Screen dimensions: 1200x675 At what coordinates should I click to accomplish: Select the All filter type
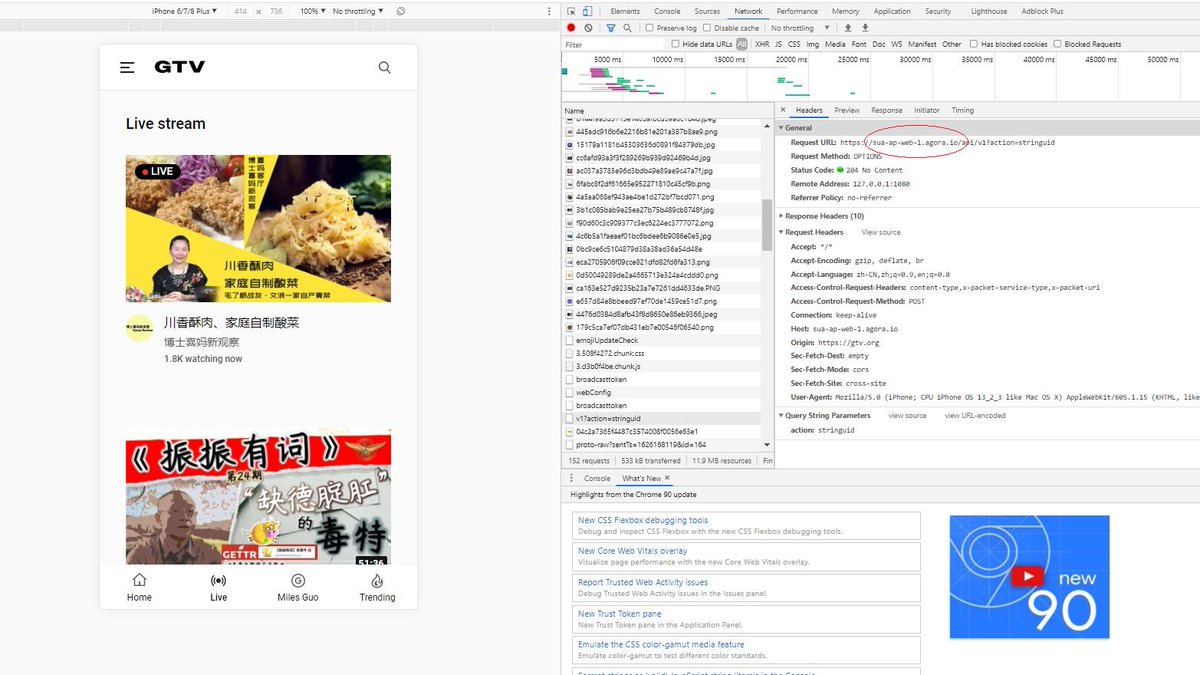pos(742,44)
